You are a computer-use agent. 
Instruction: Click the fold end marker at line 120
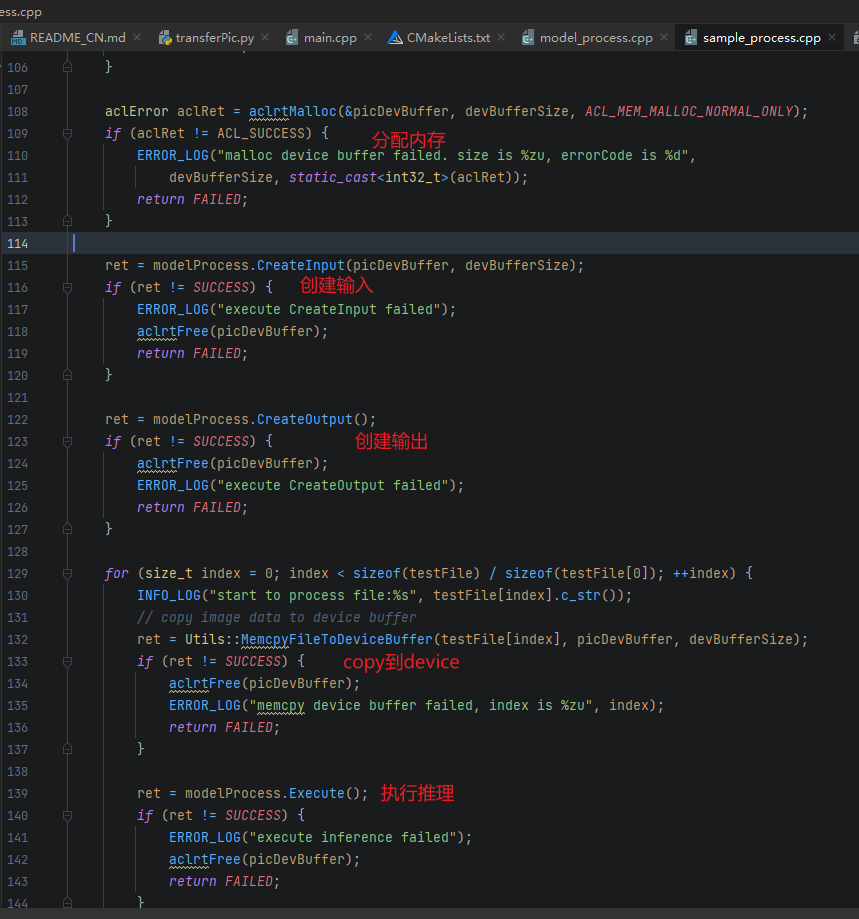coord(67,375)
